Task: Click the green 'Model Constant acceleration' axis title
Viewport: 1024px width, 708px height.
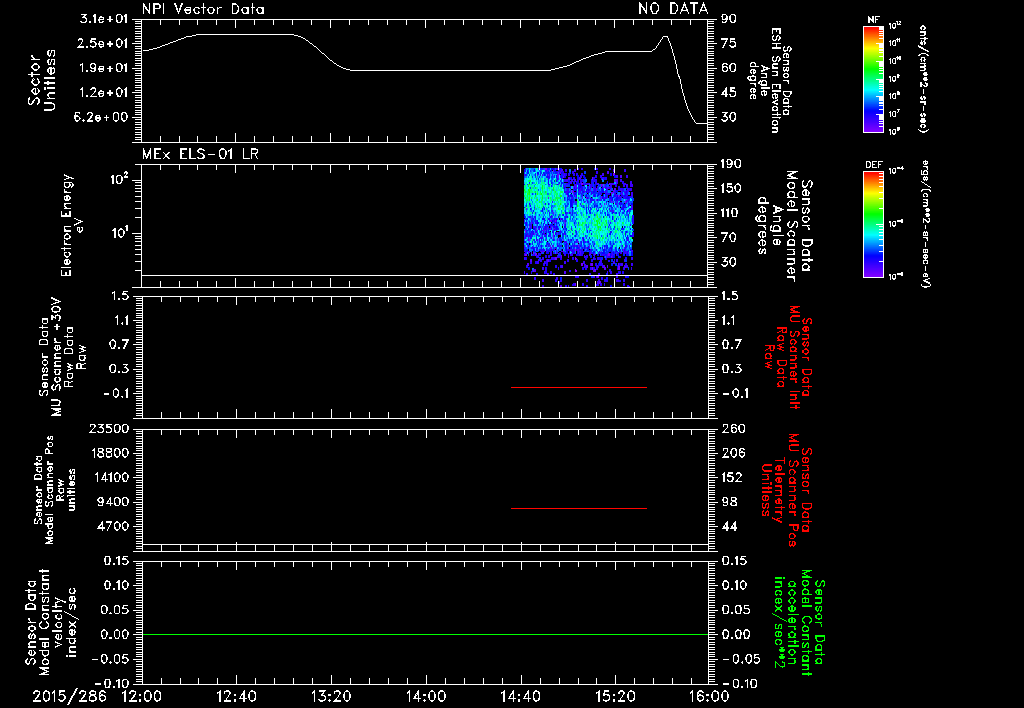Action: coord(799,623)
